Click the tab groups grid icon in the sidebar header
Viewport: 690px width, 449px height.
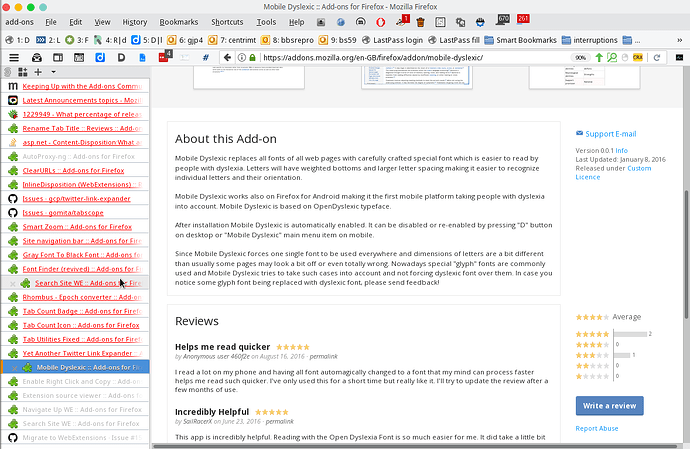tap(22, 72)
